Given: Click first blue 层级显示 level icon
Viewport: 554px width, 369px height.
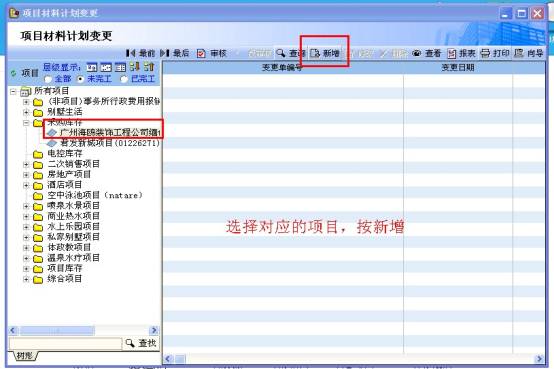Looking at the screenshot, I should point(92,67).
